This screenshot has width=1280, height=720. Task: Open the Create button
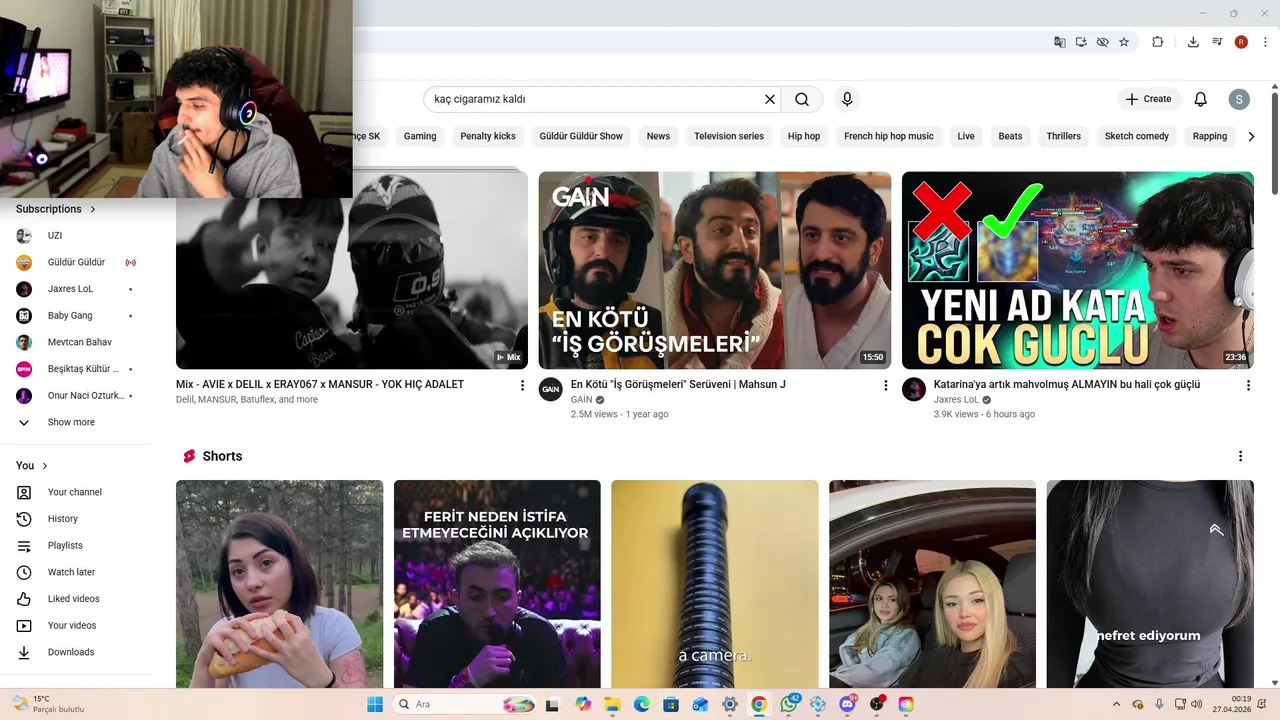[x=1148, y=99]
